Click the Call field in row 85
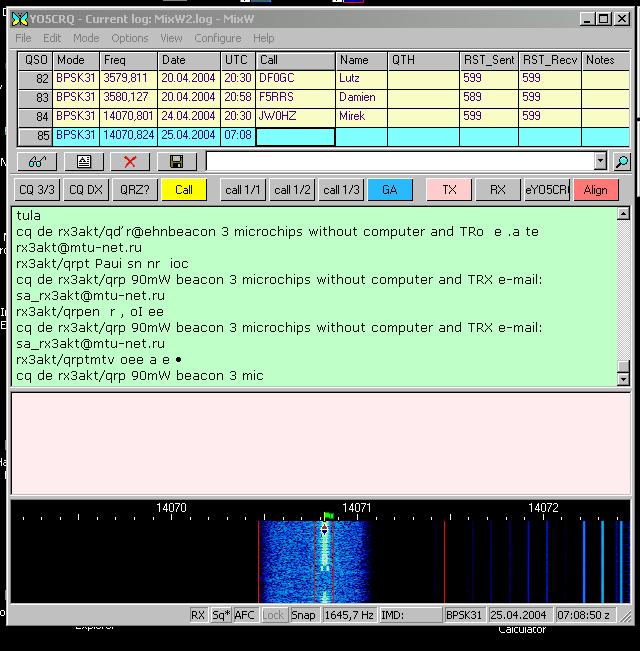Screen dimensions: 640x651 point(295,136)
